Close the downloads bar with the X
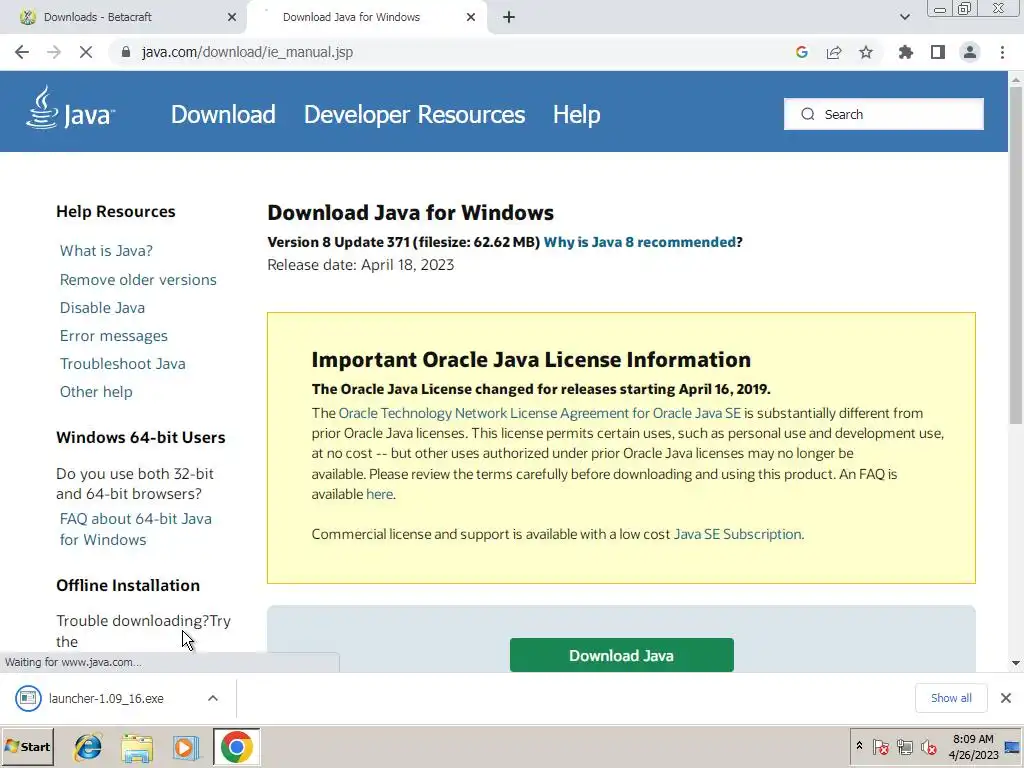This screenshot has width=1024, height=768. [1006, 698]
